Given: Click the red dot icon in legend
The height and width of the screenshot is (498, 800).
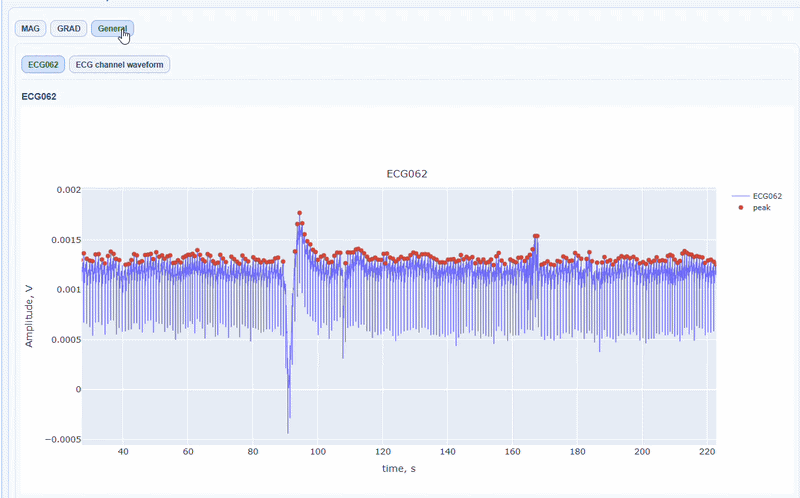Looking at the screenshot, I should click(740, 208).
